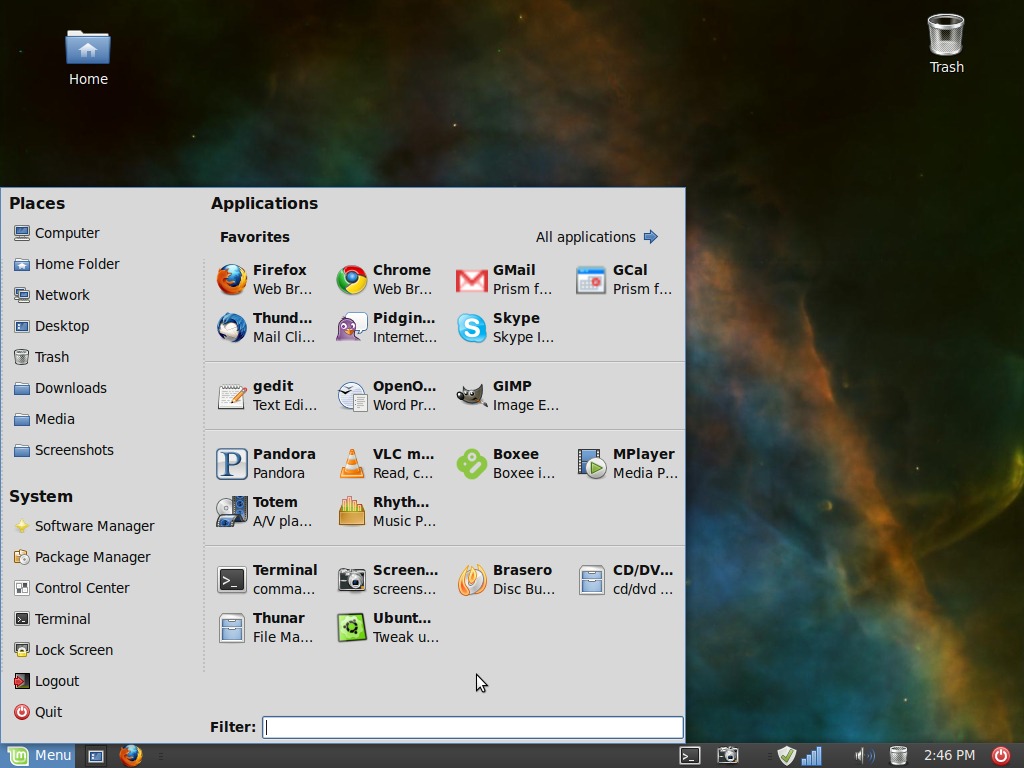Open network signal indicator
This screenshot has height=768, width=1024.
[x=812, y=756]
